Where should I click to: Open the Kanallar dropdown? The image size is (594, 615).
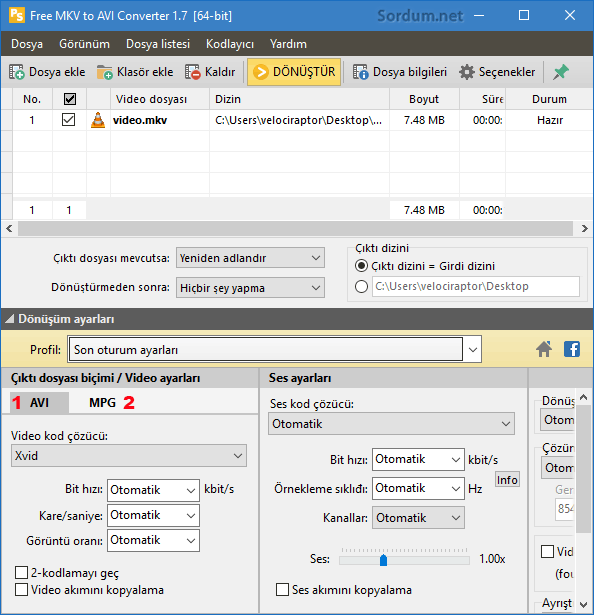(418, 518)
